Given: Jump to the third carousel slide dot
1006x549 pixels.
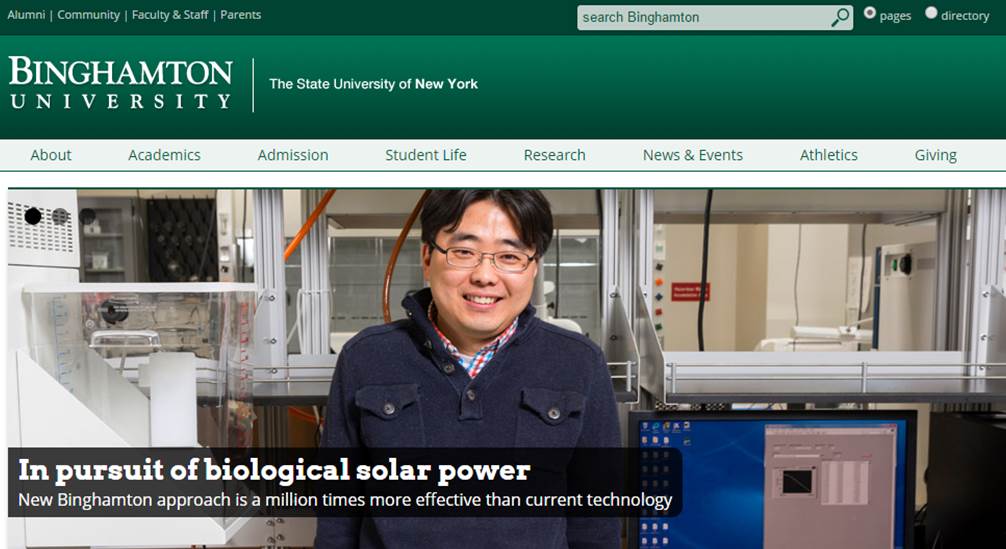Looking at the screenshot, I should pyautogui.click(x=87, y=216).
